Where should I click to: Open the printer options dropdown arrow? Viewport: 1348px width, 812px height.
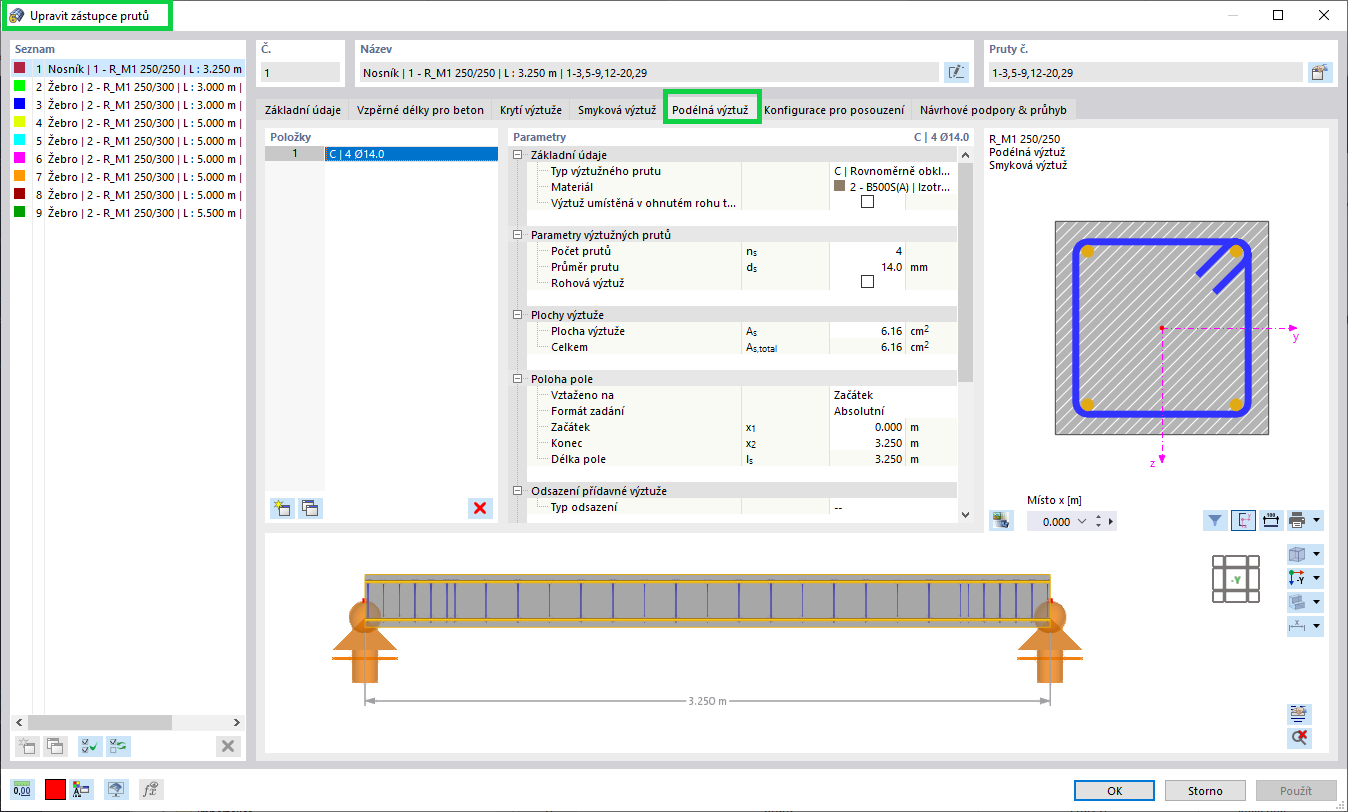[1317, 520]
